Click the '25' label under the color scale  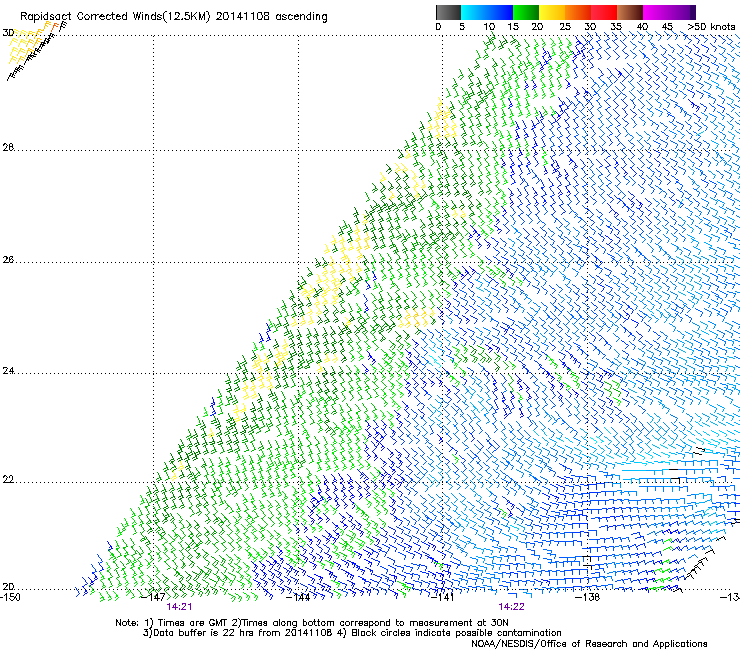click(x=565, y=27)
